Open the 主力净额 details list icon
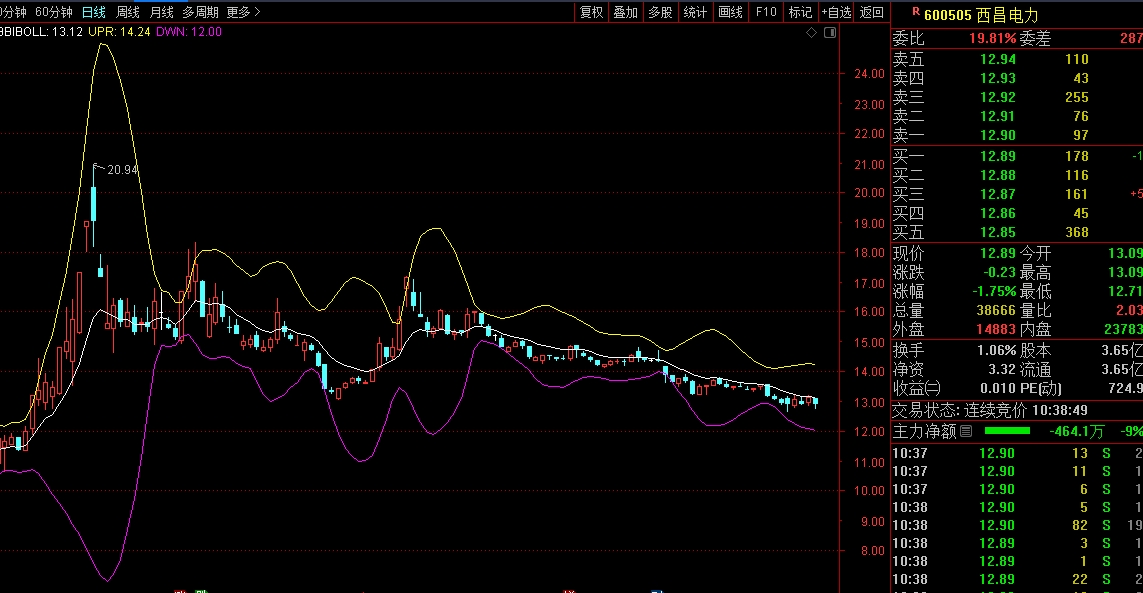The height and width of the screenshot is (593, 1143). tap(965, 432)
